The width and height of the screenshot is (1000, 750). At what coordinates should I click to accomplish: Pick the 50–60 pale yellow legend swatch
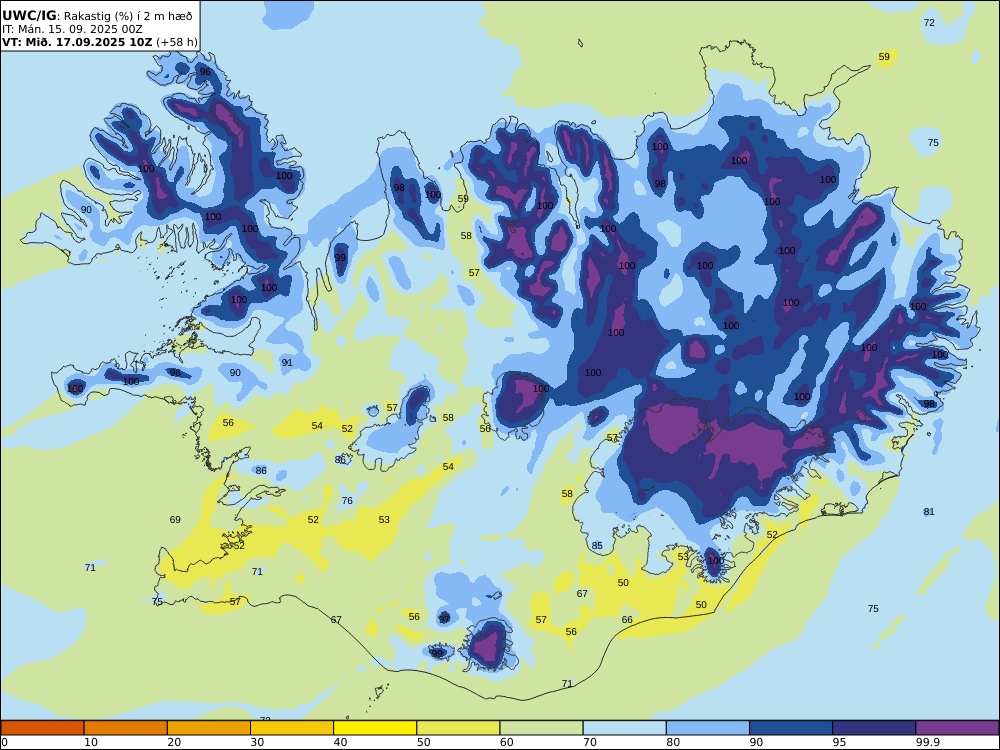click(x=458, y=728)
